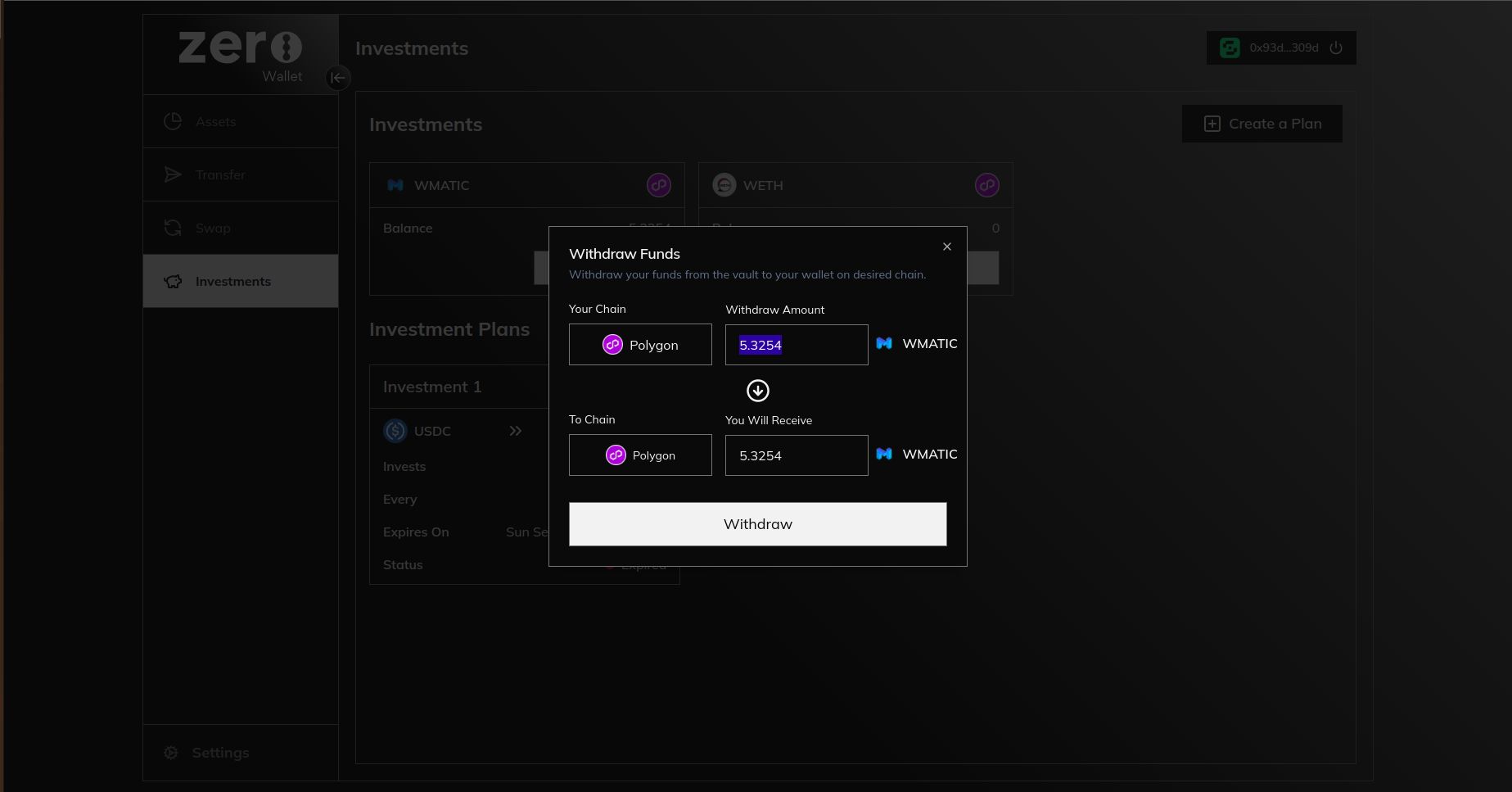This screenshot has width=1512, height=792.
Task: Click the Balance label on WMATIC card
Action: point(408,229)
